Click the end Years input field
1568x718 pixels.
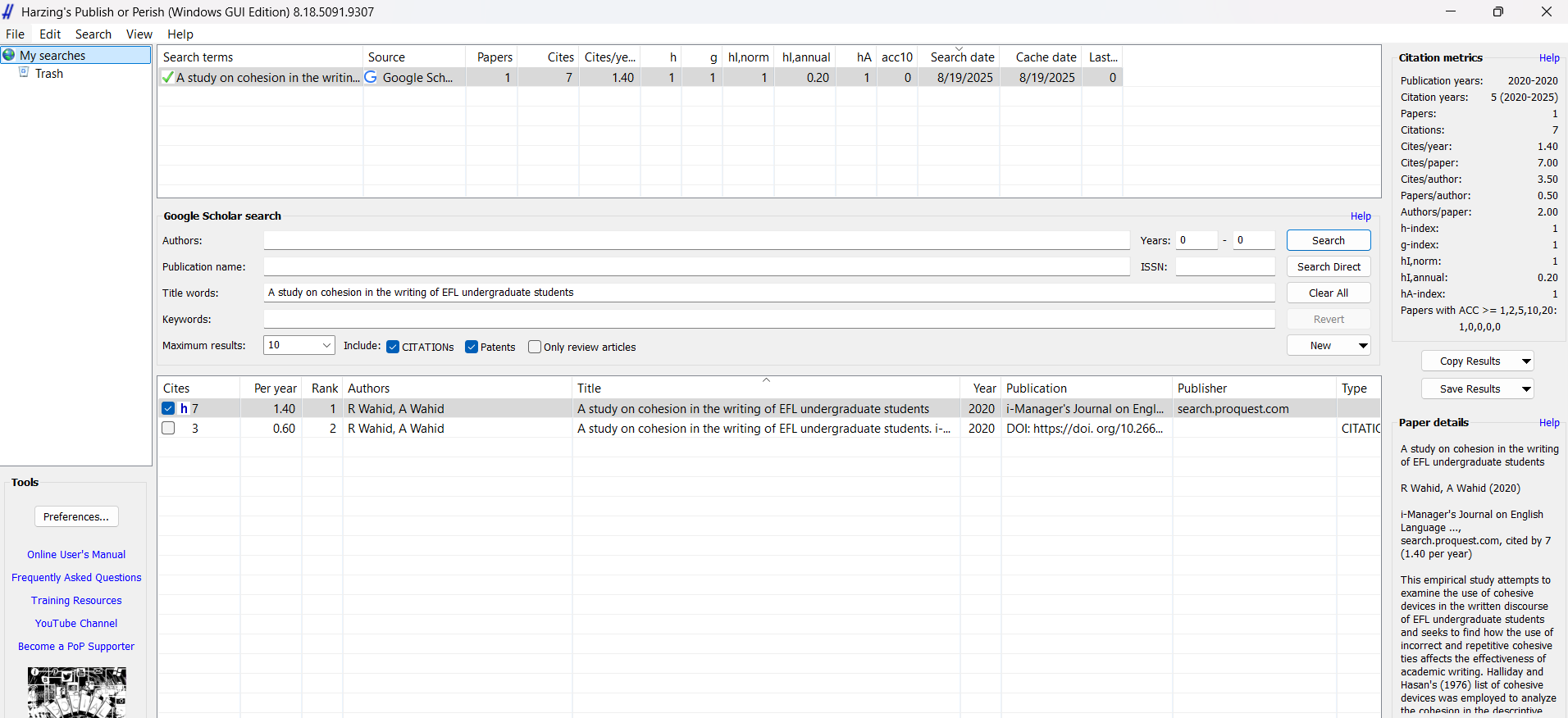(x=1254, y=240)
